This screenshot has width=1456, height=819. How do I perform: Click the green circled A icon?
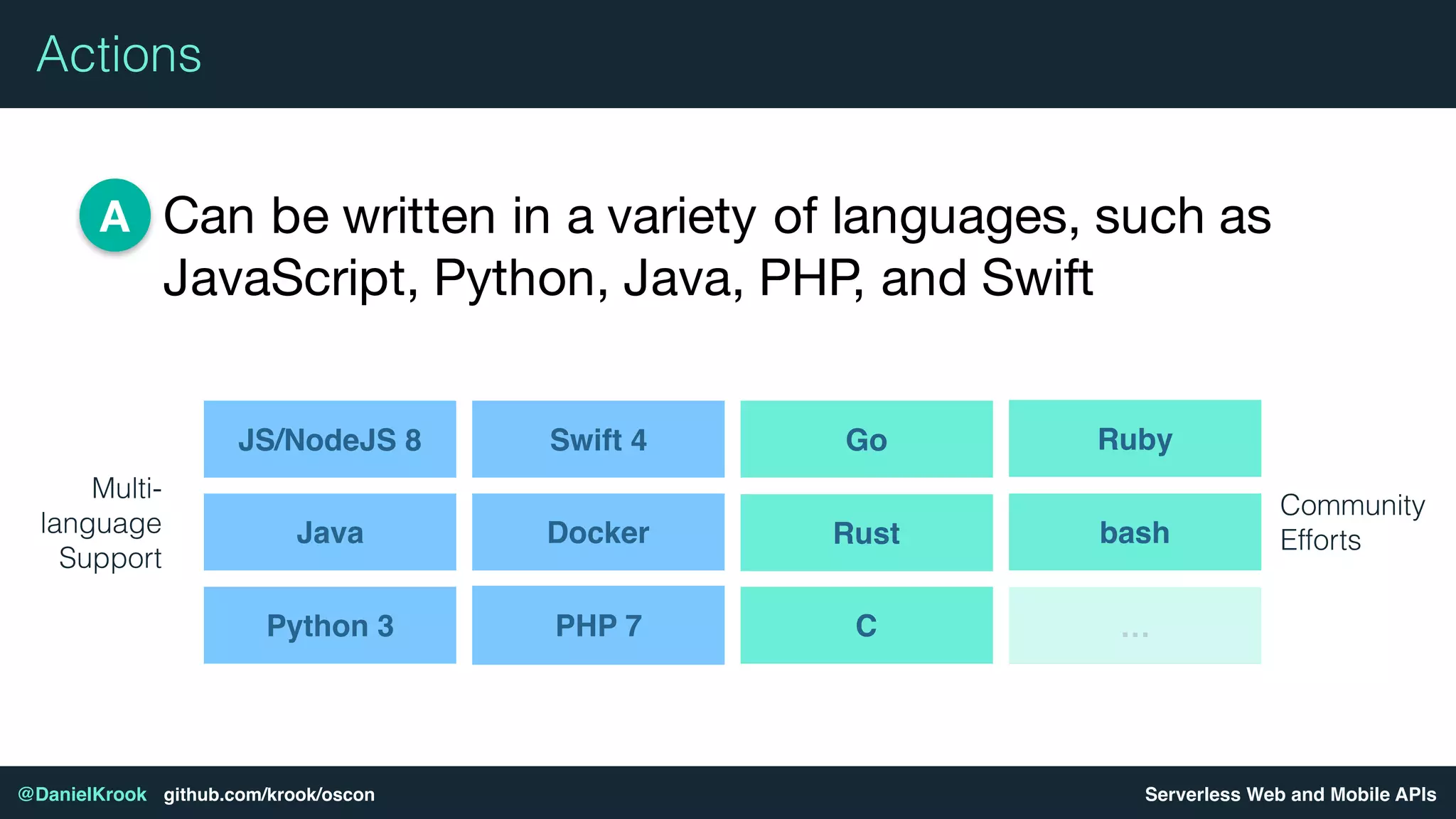(114, 215)
